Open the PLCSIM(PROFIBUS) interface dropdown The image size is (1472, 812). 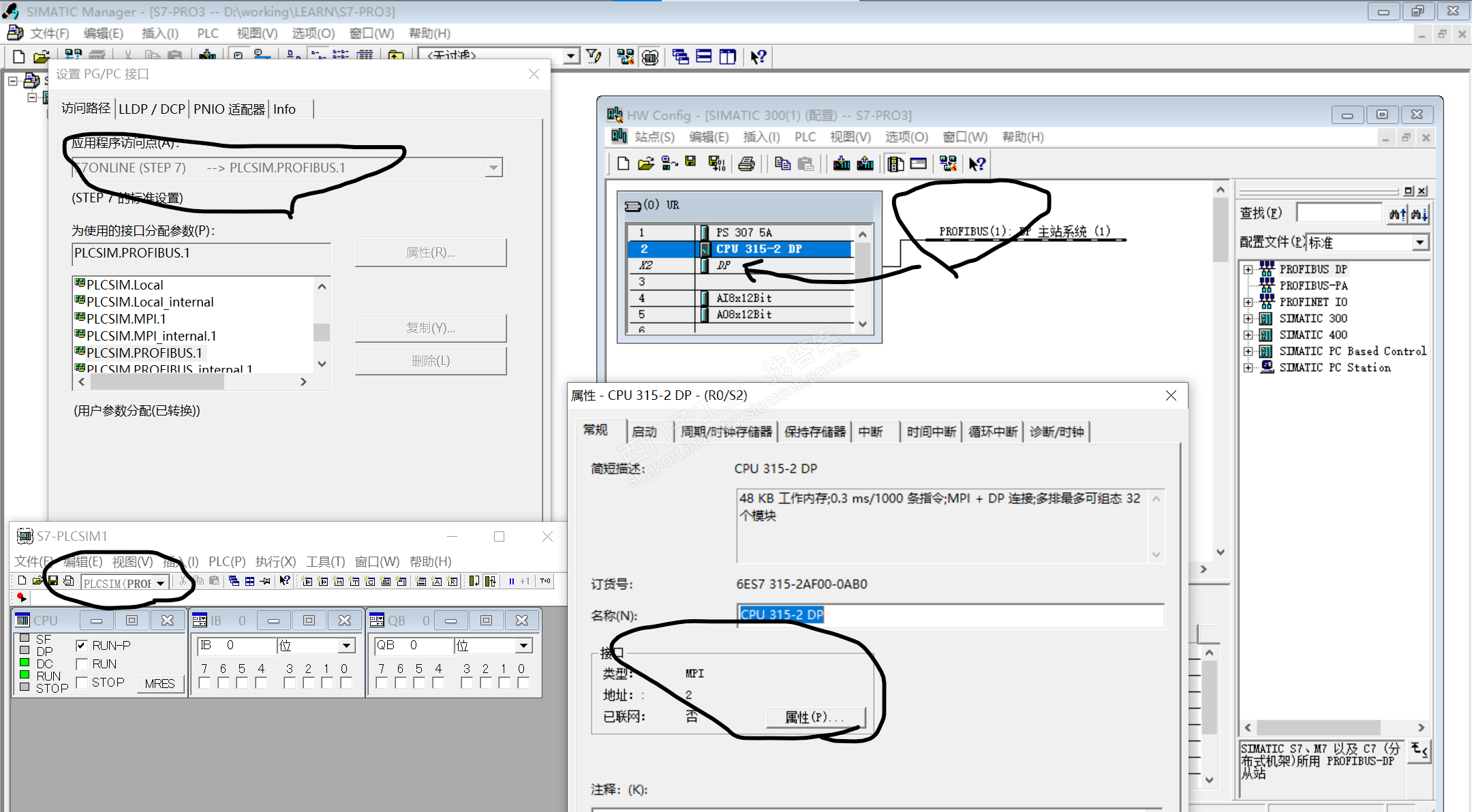161,583
